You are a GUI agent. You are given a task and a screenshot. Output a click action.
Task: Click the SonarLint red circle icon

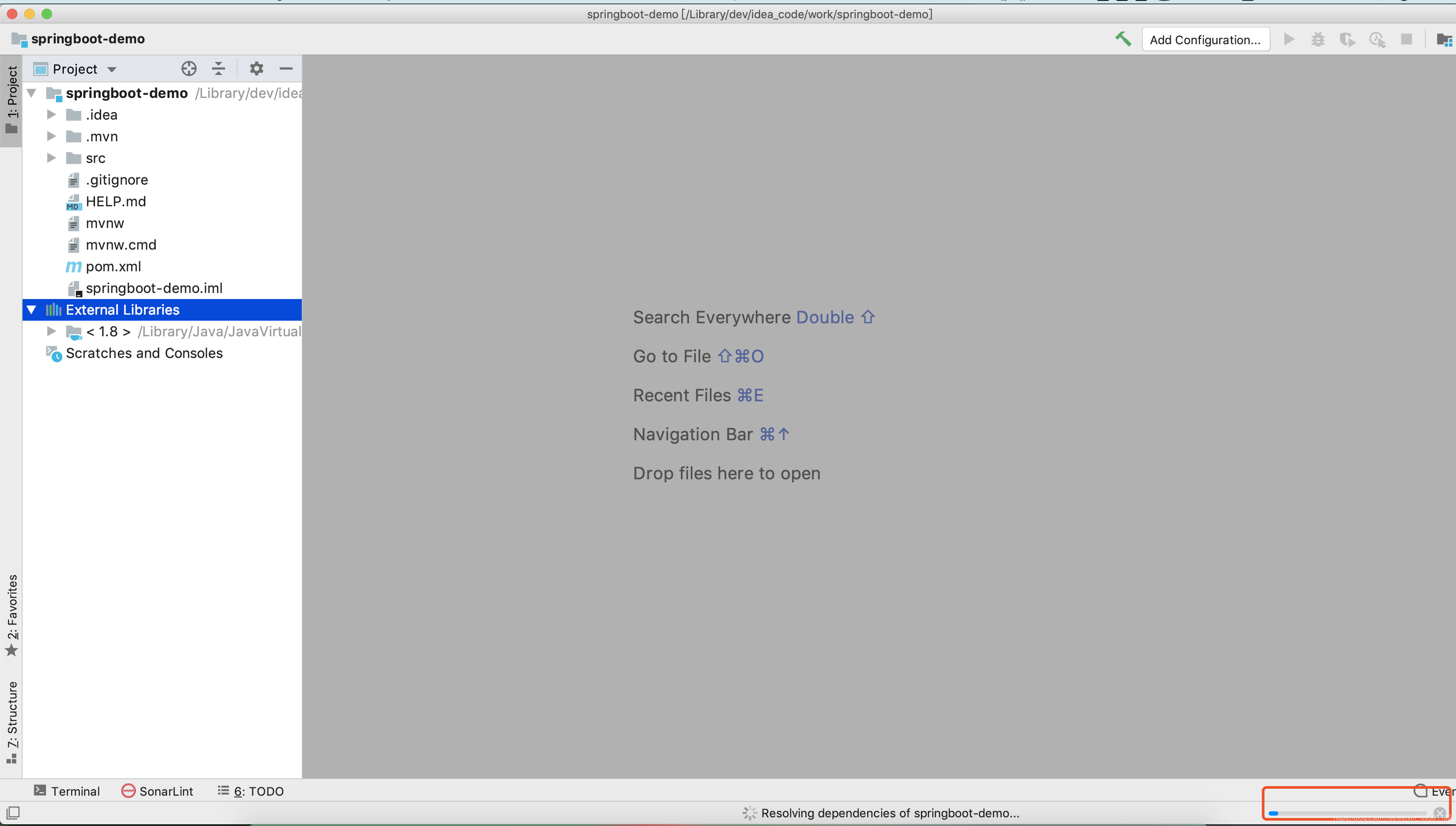click(x=129, y=791)
